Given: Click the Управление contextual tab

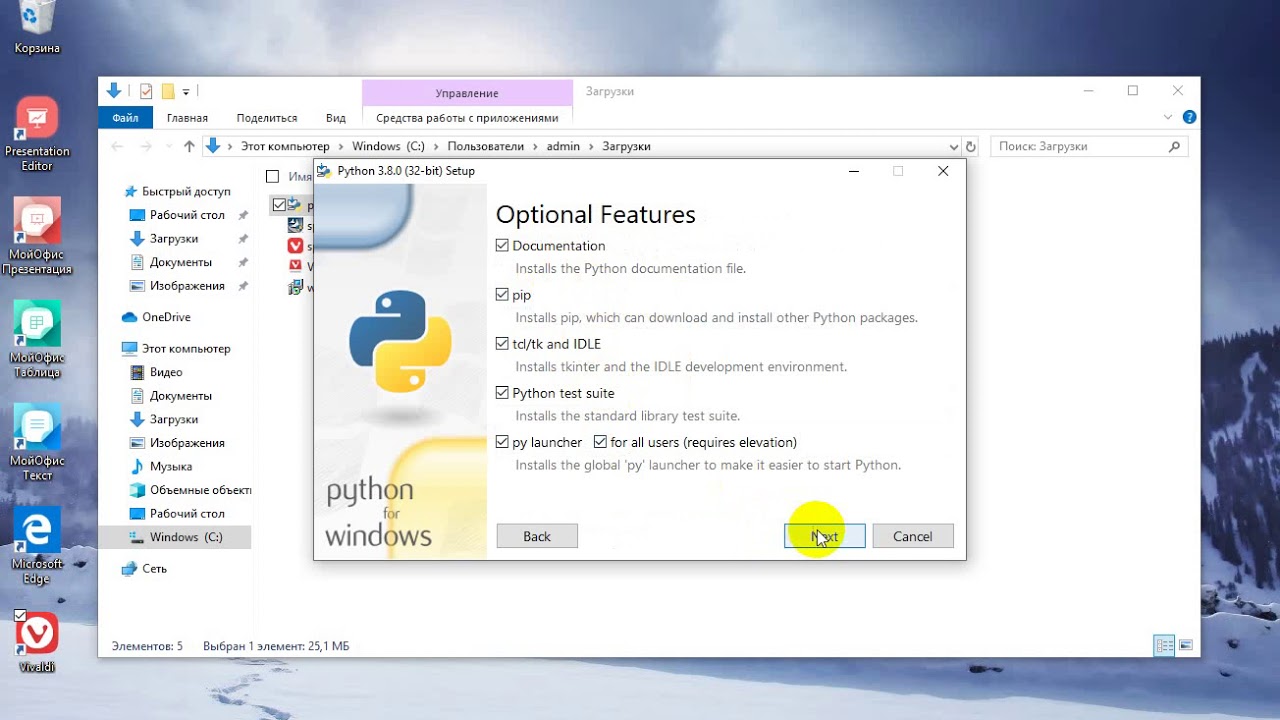Looking at the screenshot, I should pos(467,93).
